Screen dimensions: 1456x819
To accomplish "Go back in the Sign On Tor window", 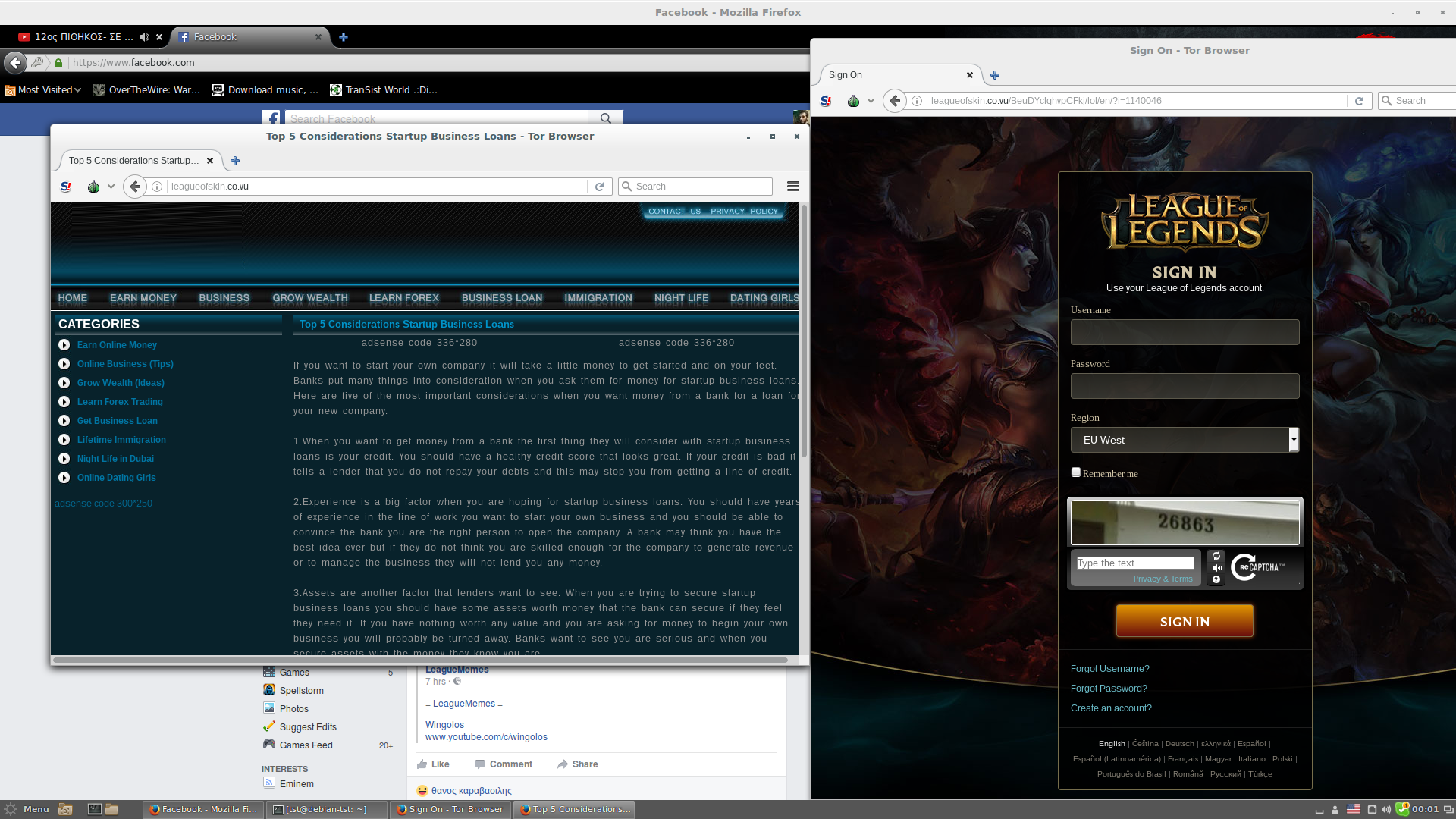I will pos(895,101).
